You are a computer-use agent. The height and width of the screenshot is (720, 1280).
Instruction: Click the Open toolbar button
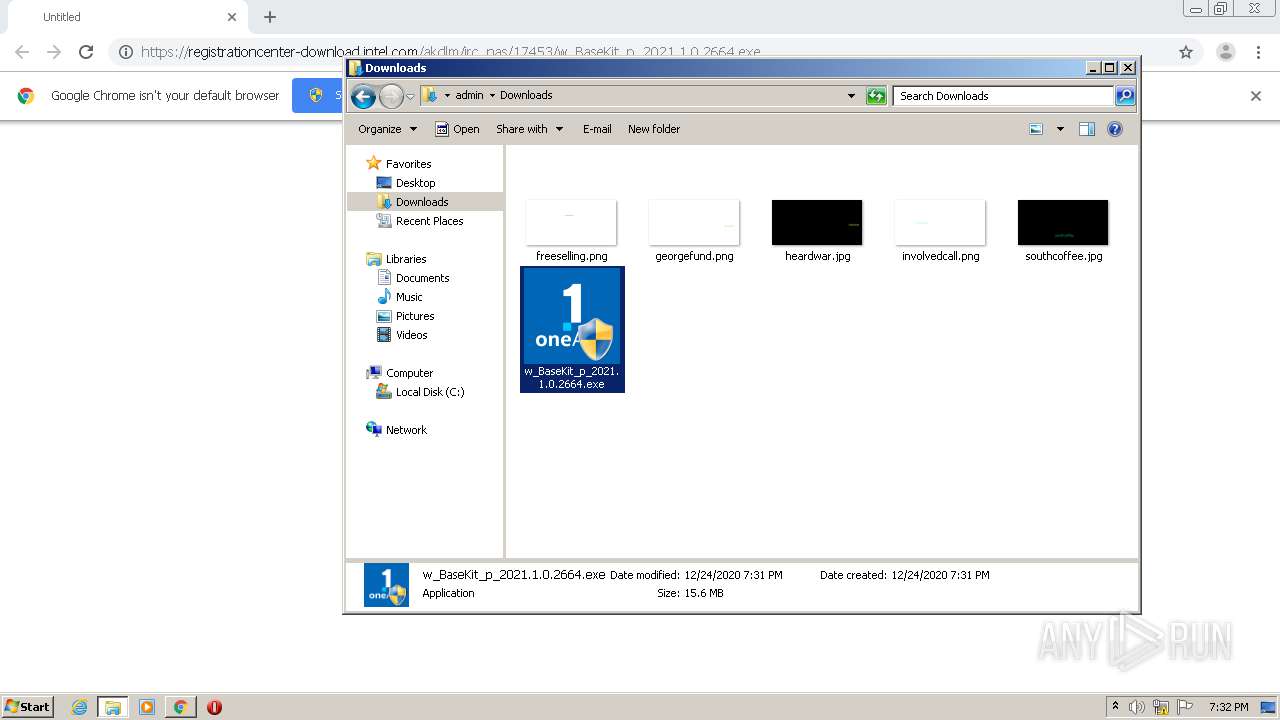pos(457,129)
